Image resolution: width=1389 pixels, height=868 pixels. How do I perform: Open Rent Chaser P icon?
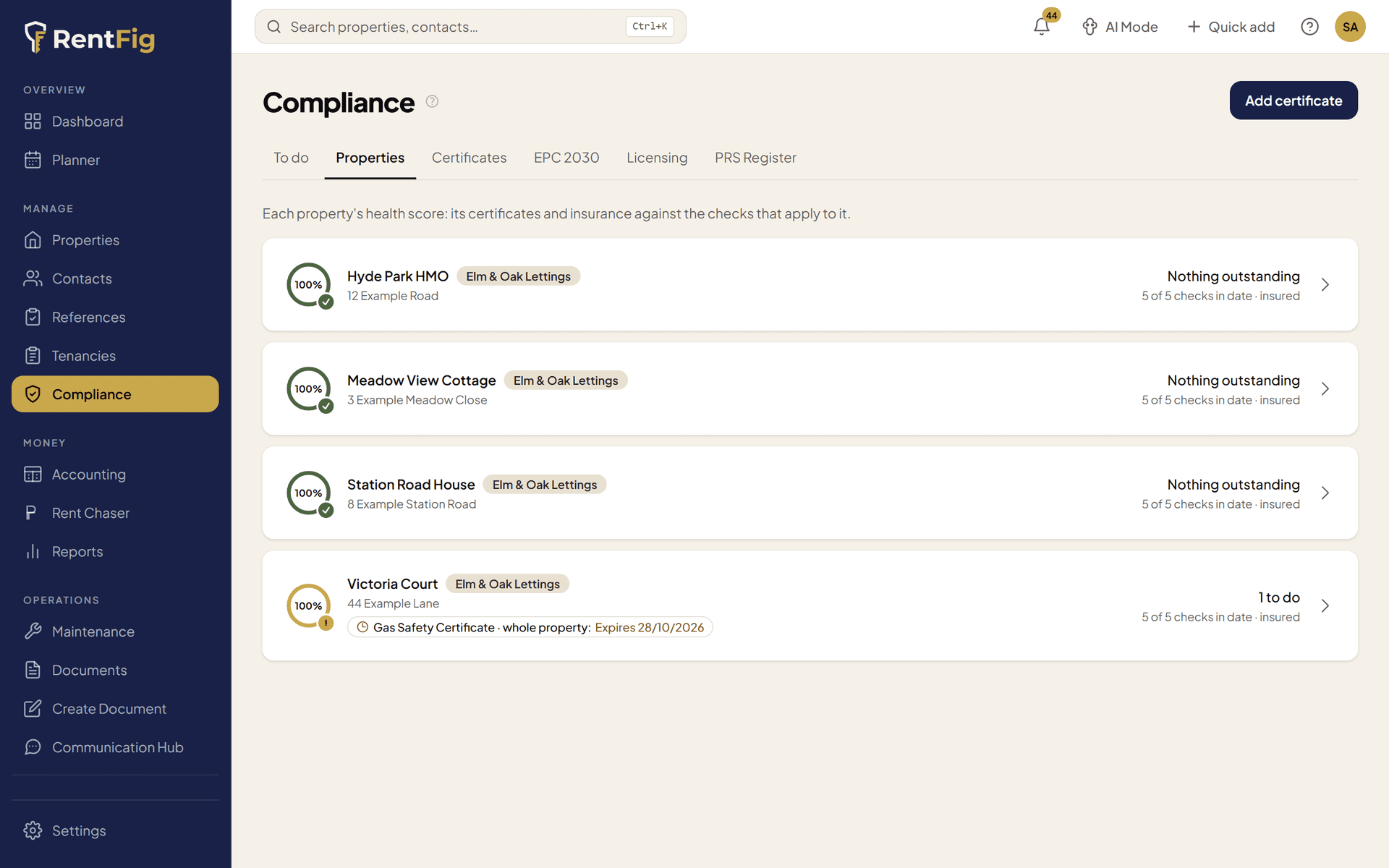31,513
